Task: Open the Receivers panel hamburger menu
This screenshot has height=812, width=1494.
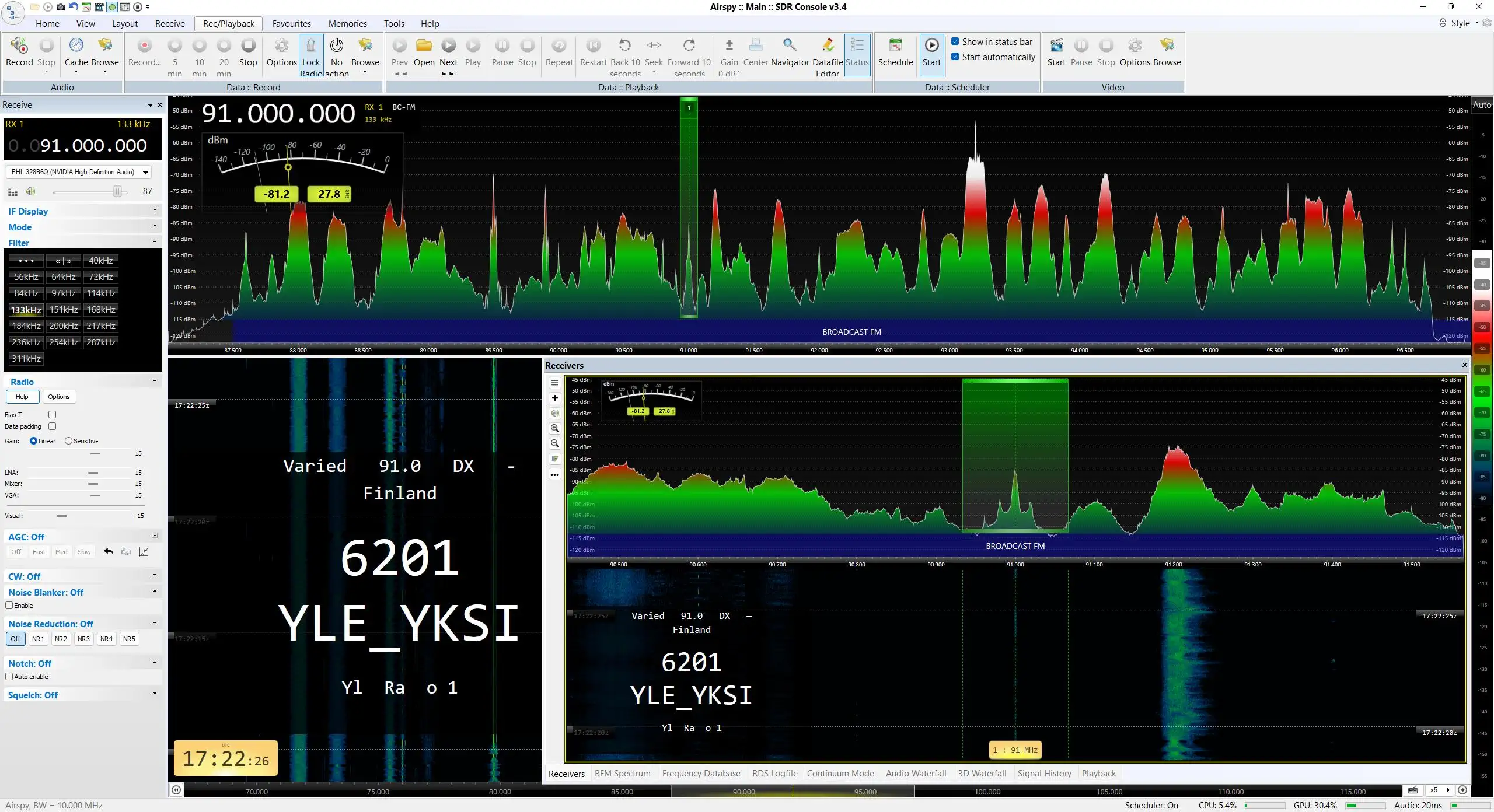Action: click(555, 383)
